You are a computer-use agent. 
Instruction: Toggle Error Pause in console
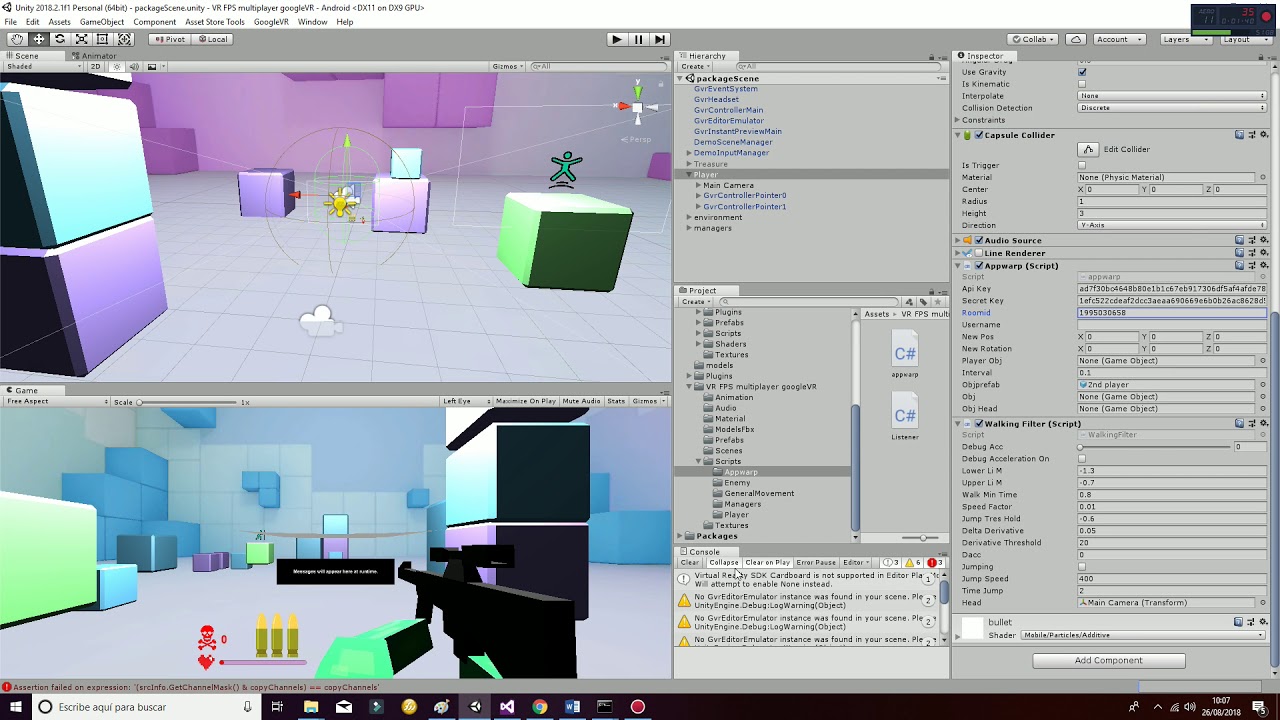point(816,563)
